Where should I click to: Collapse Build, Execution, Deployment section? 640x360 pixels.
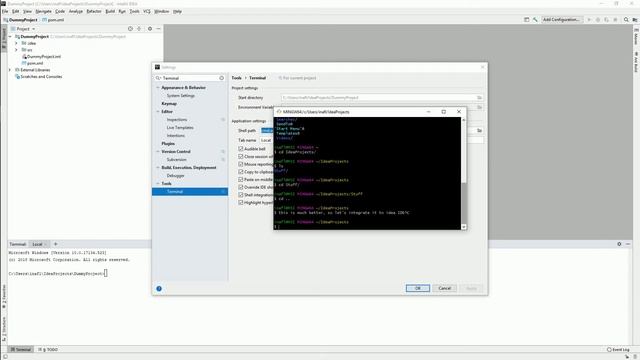[158, 168]
